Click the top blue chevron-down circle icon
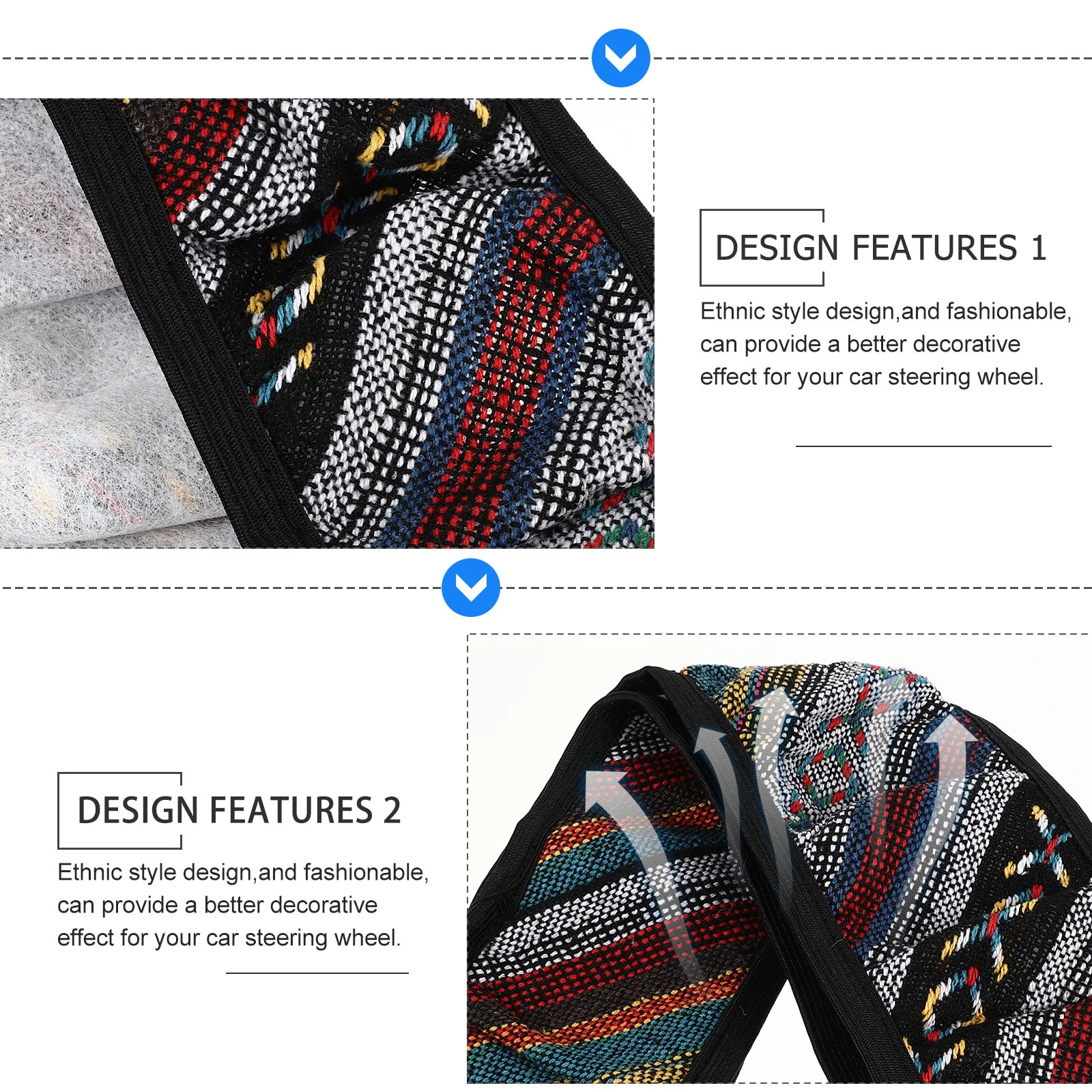The image size is (1092, 1092). [x=620, y=58]
